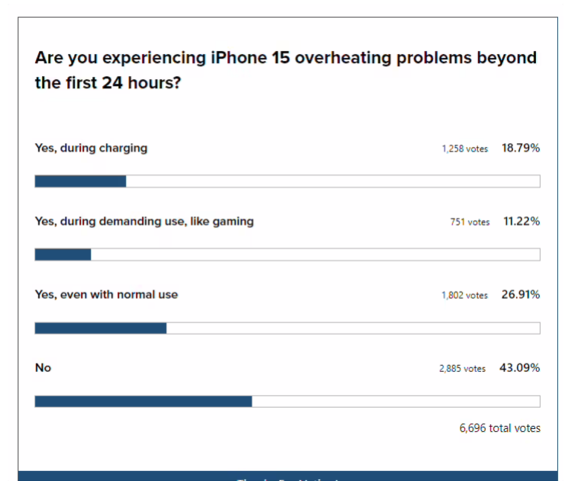Click the 'Yes, during charging' result bar

[x=288, y=181]
